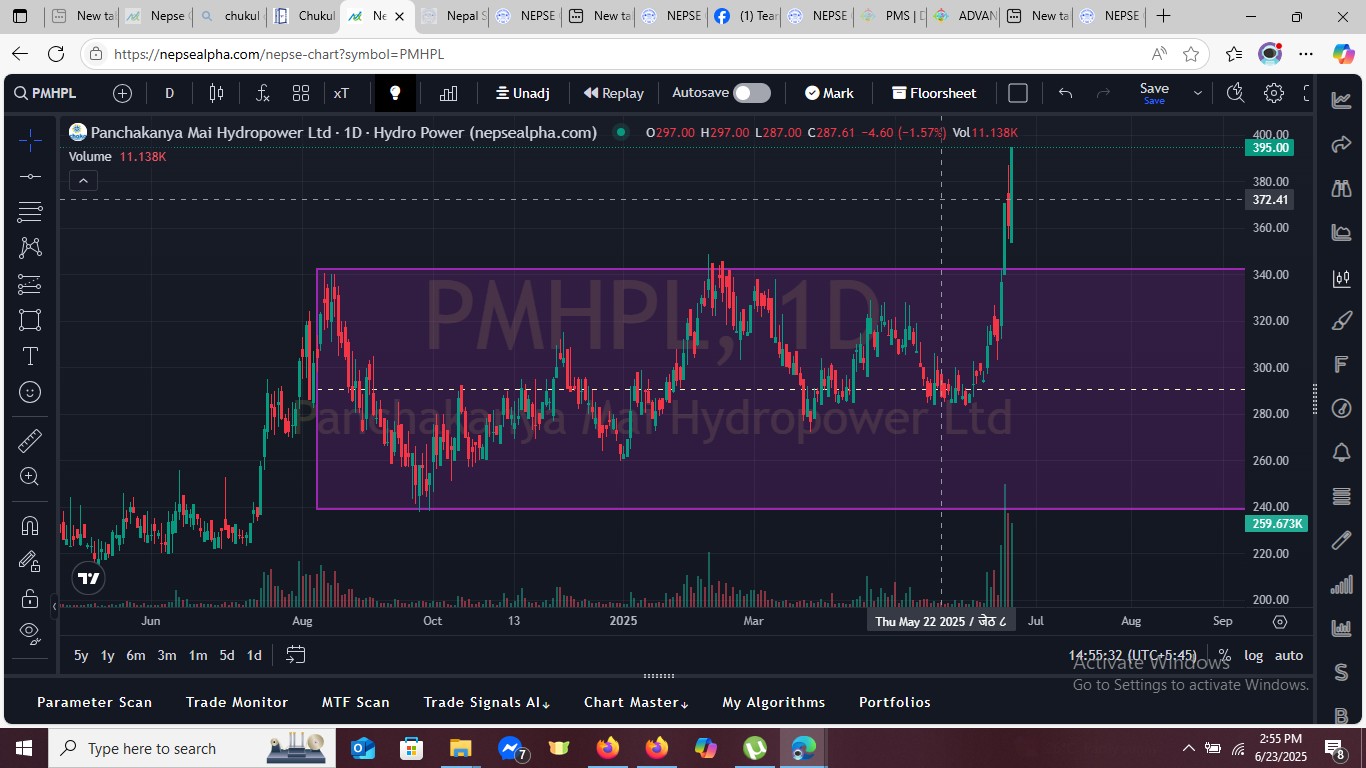
Task: Open the alerts bell in right sidebar
Action: tap(1342, 452)
